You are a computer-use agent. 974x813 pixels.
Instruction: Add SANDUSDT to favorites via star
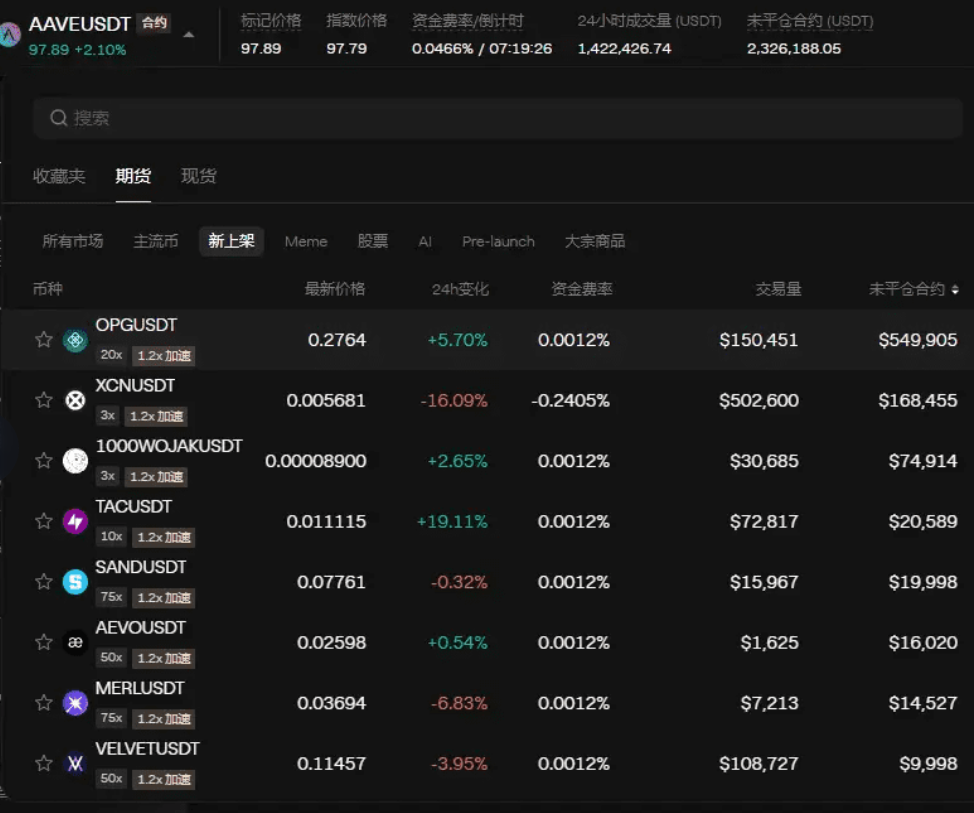click(x=43, y=581)
